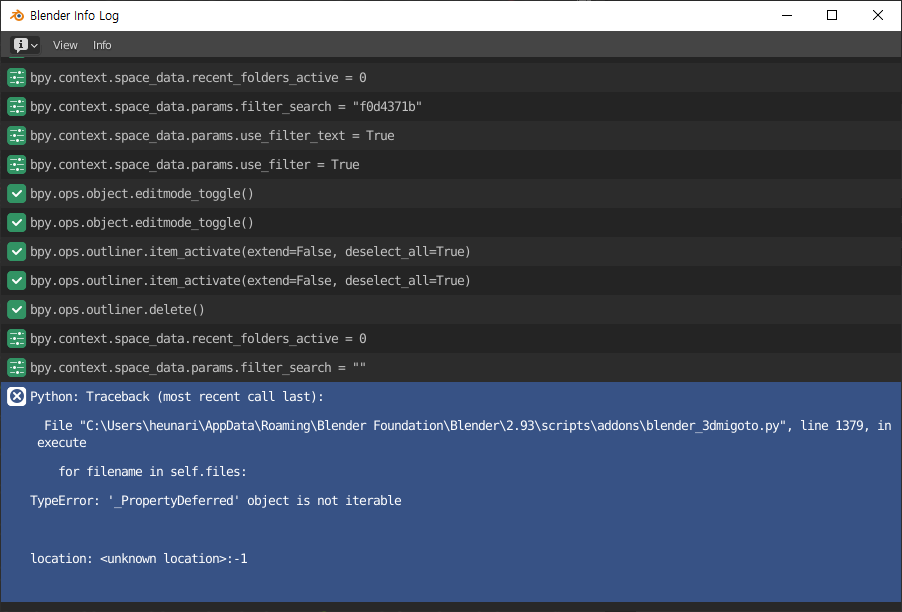Select second bpy.ops.object.editmode_toggle() log text

pyautogui.click(x=142, y=223)
